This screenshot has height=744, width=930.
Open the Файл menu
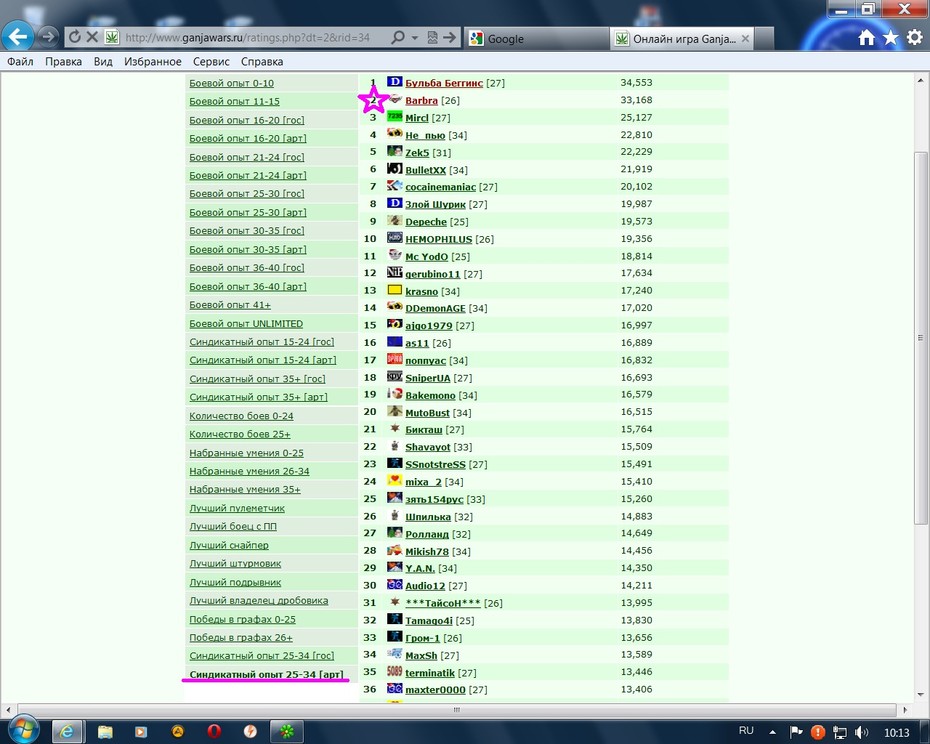coord(20,62)
